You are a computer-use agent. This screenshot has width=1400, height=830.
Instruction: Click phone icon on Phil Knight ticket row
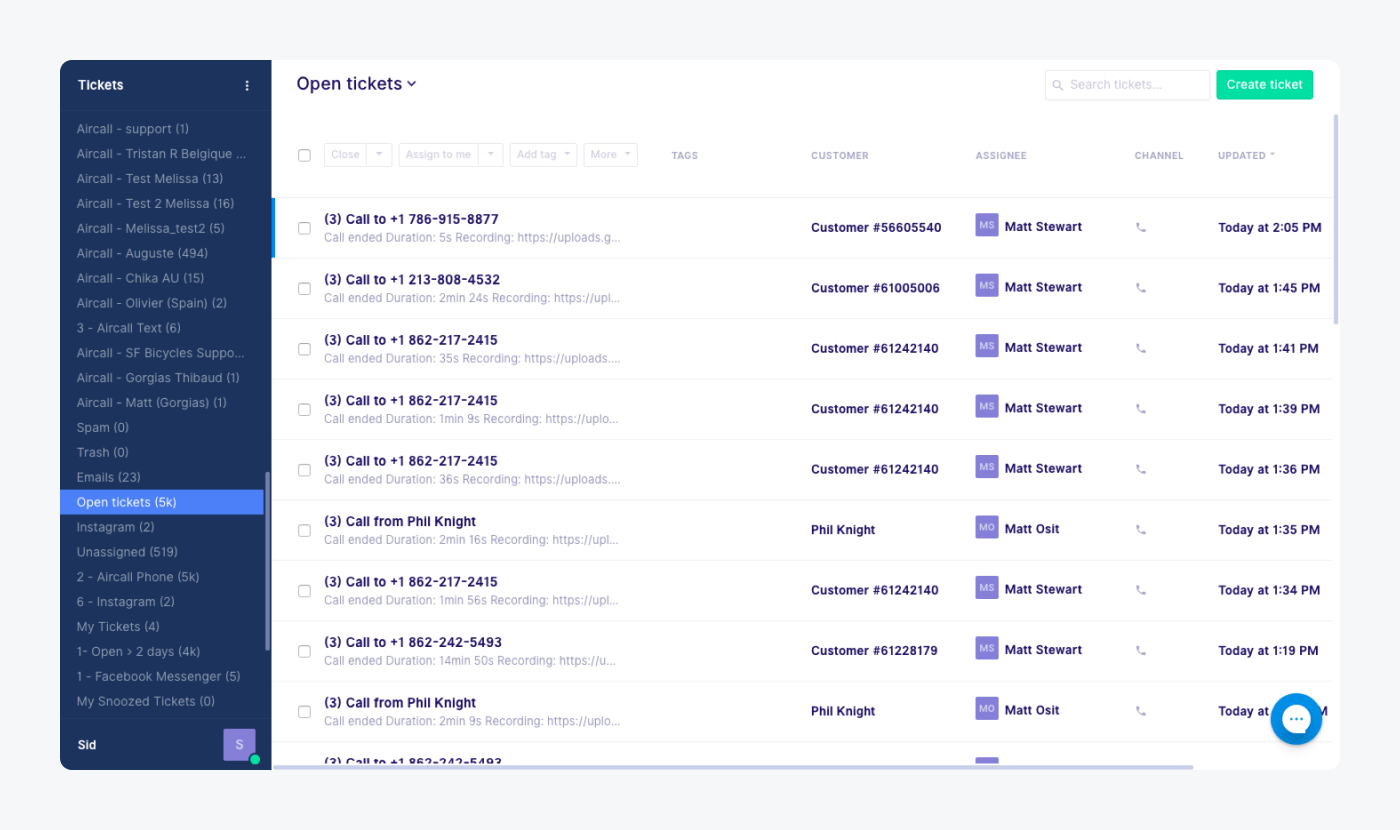[x=1140, y=528]
